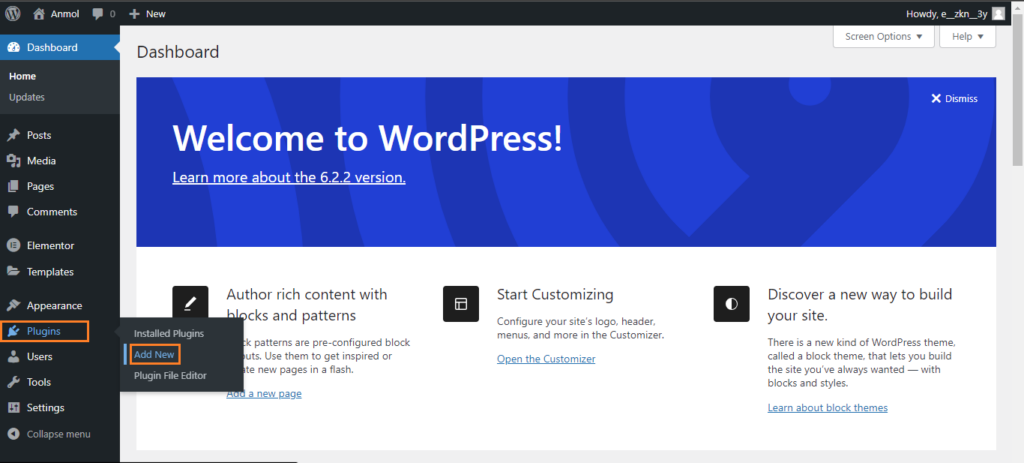Select Add New in Plugins submenu
The image size is (1024, 463).
tap(154, 355)
